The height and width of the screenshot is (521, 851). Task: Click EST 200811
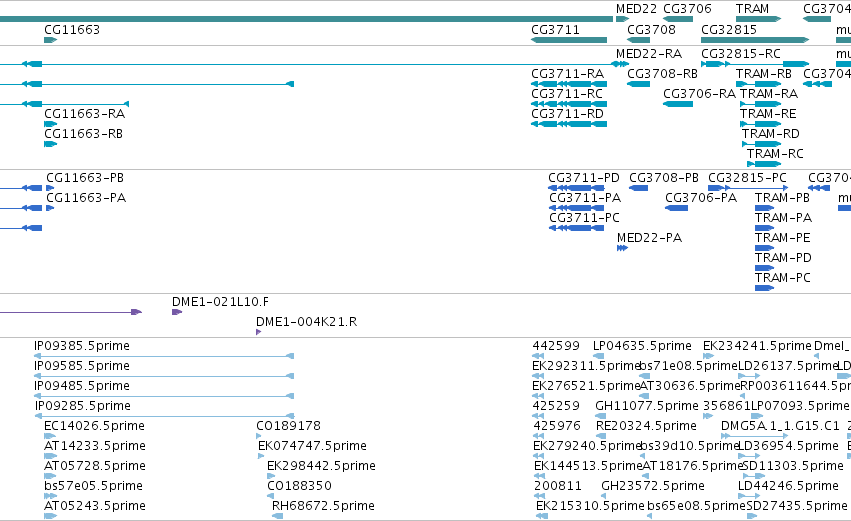(558, 487)
